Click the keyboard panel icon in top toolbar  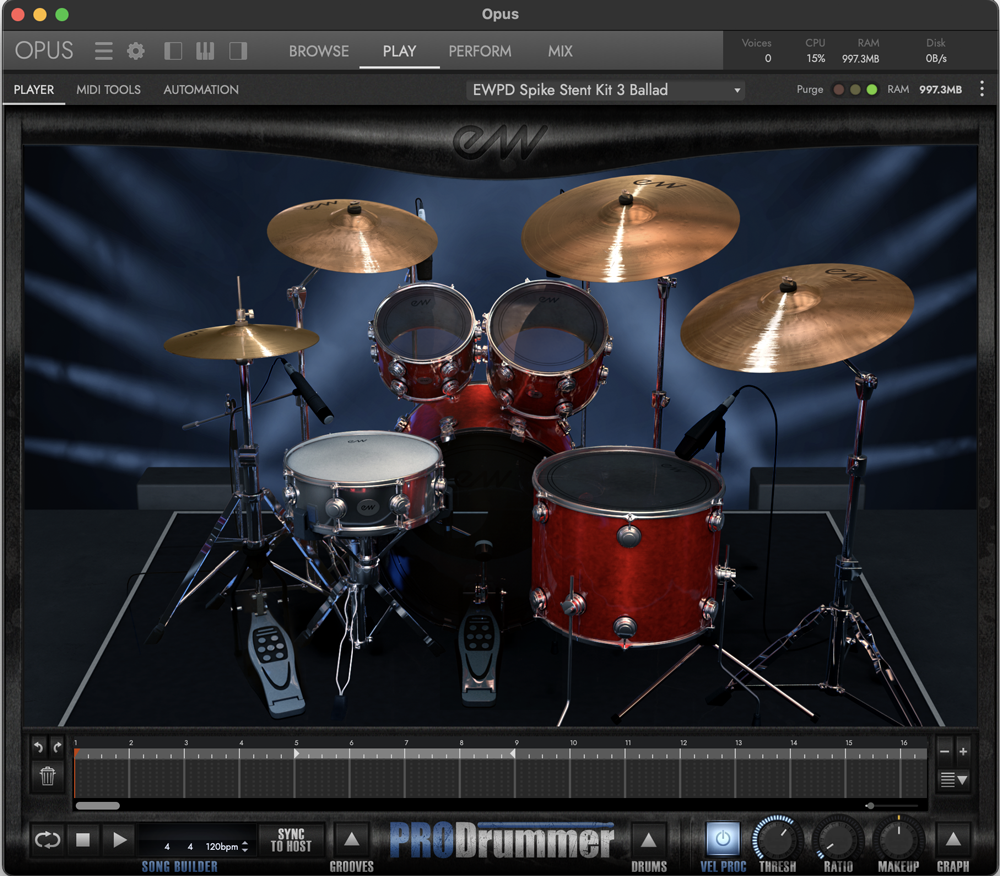[x=205, y=51]
